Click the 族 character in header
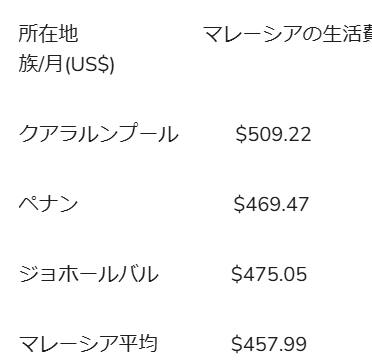This screenshot has width=372, height=363. point(28,64)
